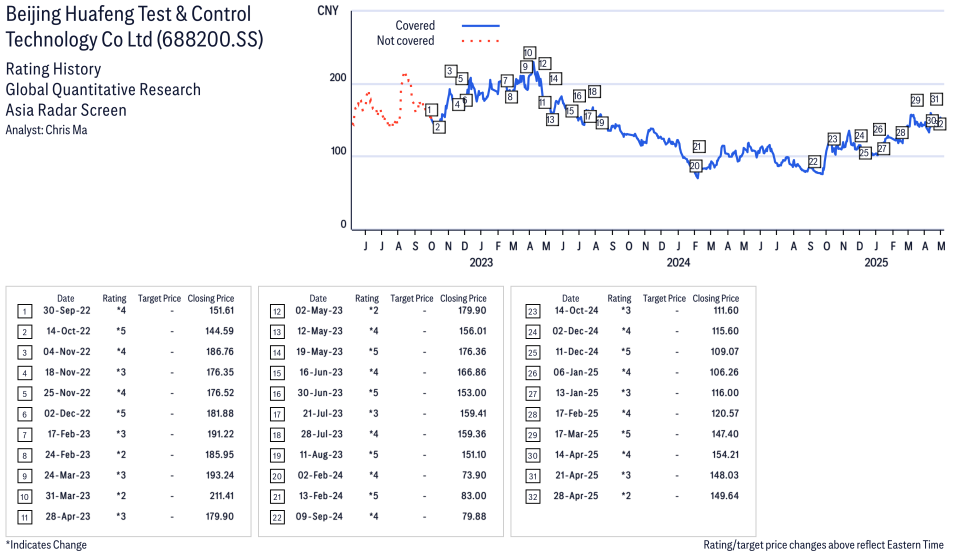This screenshot has height=551, width=955.
Task: Click closing price 211.41
Action: [x=221, y=496]
